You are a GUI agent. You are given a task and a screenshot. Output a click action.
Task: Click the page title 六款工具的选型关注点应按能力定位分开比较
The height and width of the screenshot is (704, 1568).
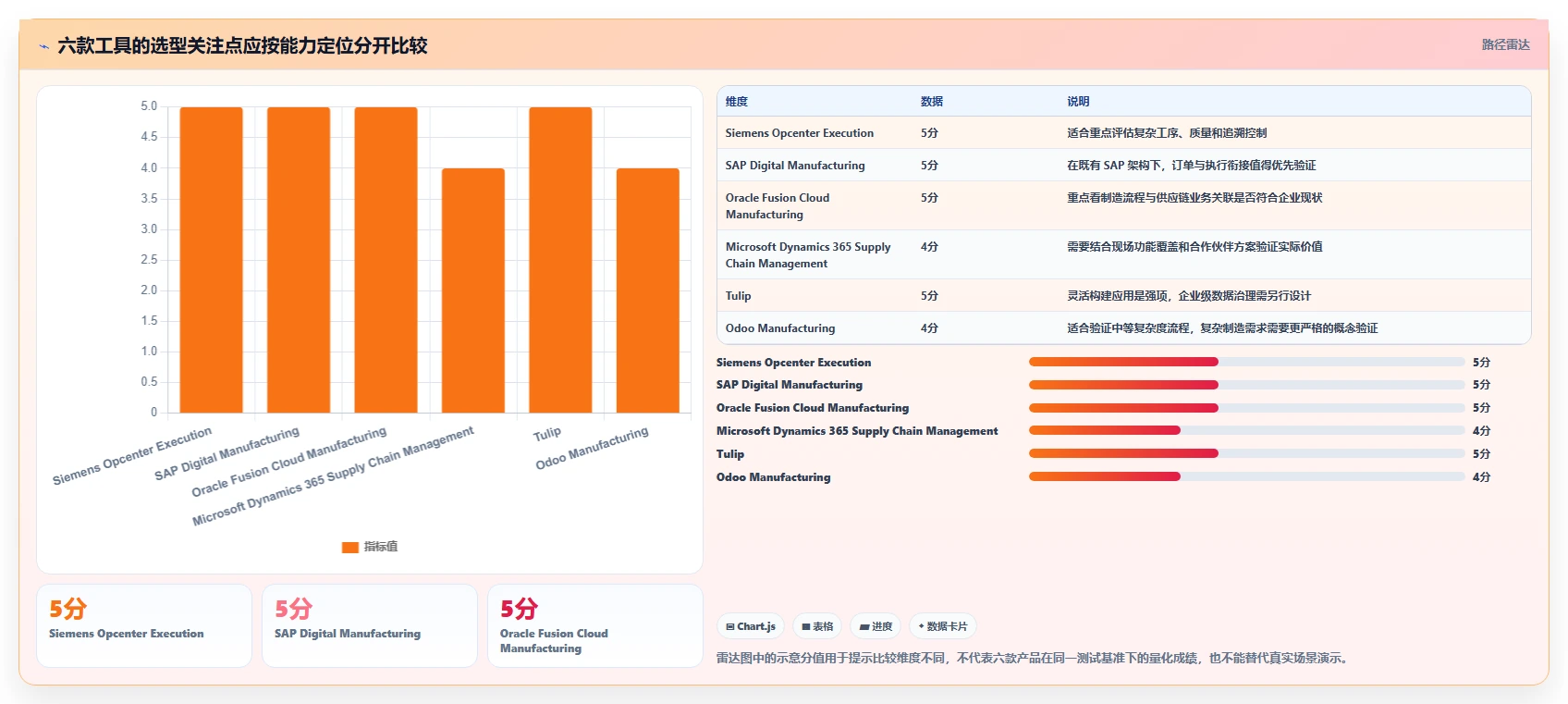click(x=242, y=46)
